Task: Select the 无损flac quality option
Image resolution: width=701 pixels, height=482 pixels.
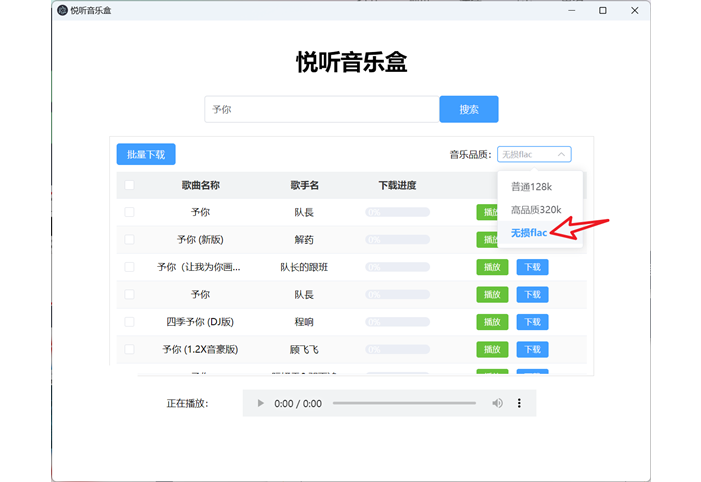Action: pyautogui.click(x=529, y=233)
